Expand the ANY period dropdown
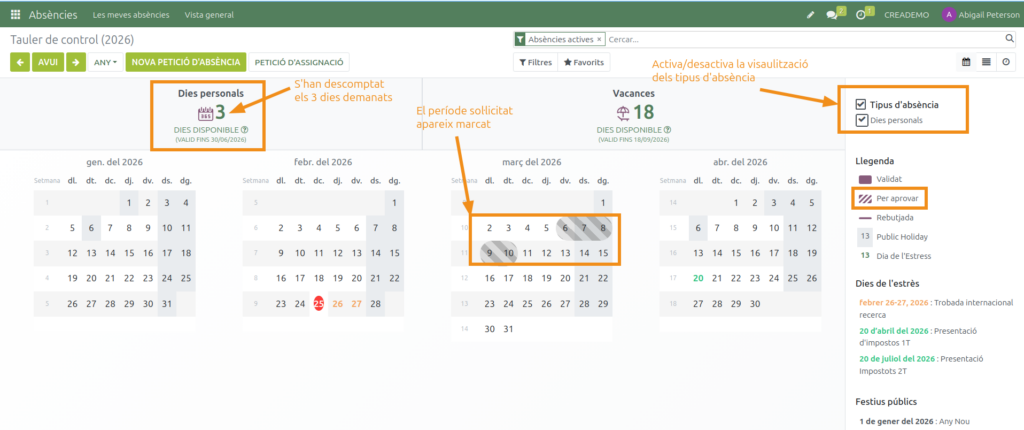 [x=105, y=62]
